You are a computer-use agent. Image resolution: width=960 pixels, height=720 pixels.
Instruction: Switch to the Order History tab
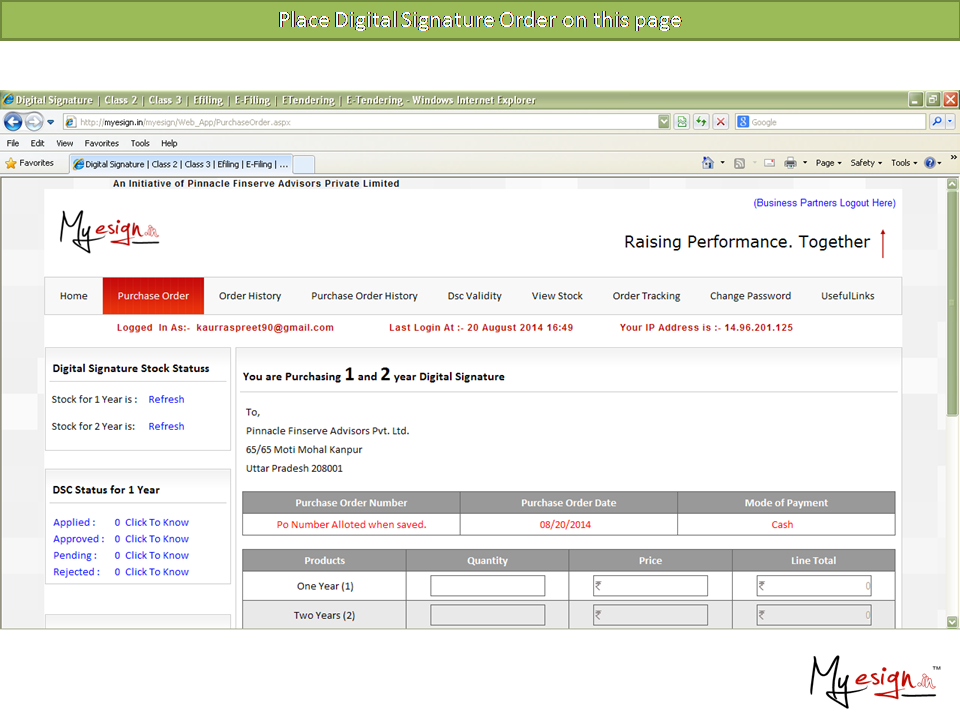(x=250, y=296)
